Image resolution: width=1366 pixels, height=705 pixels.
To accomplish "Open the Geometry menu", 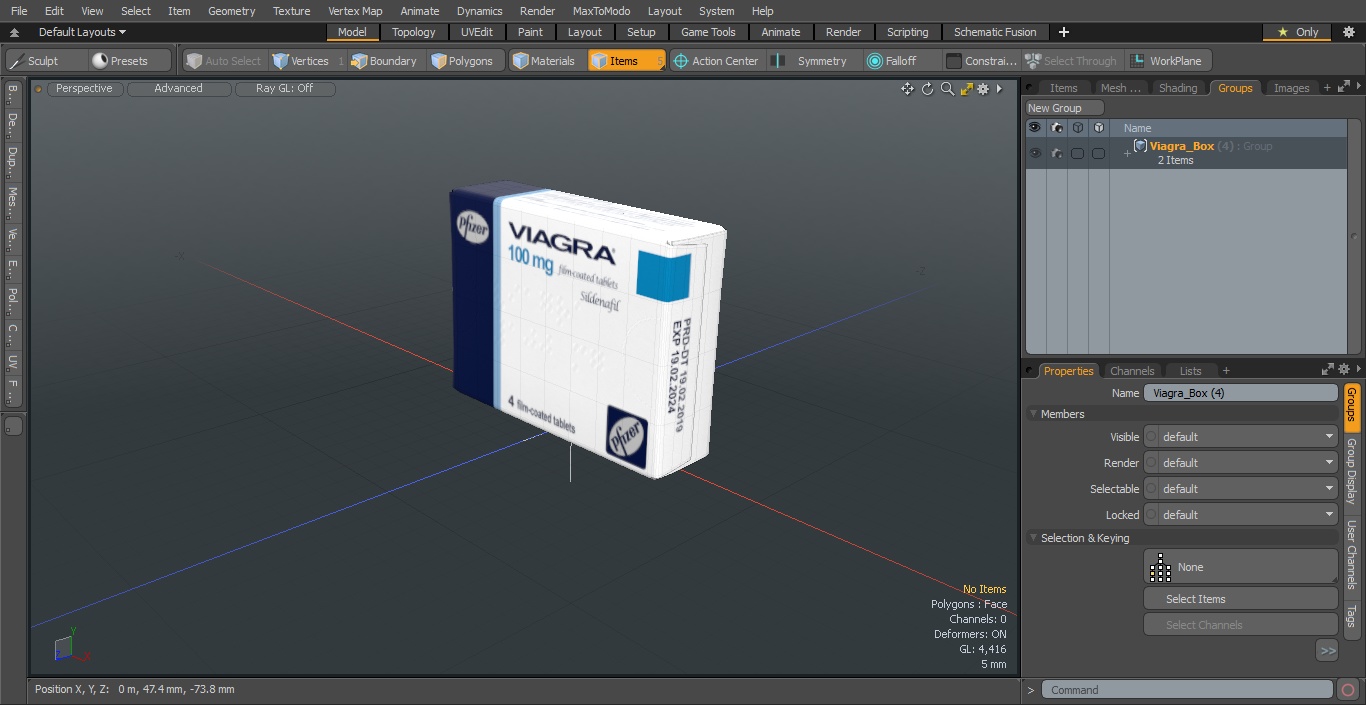I will 231,11.
